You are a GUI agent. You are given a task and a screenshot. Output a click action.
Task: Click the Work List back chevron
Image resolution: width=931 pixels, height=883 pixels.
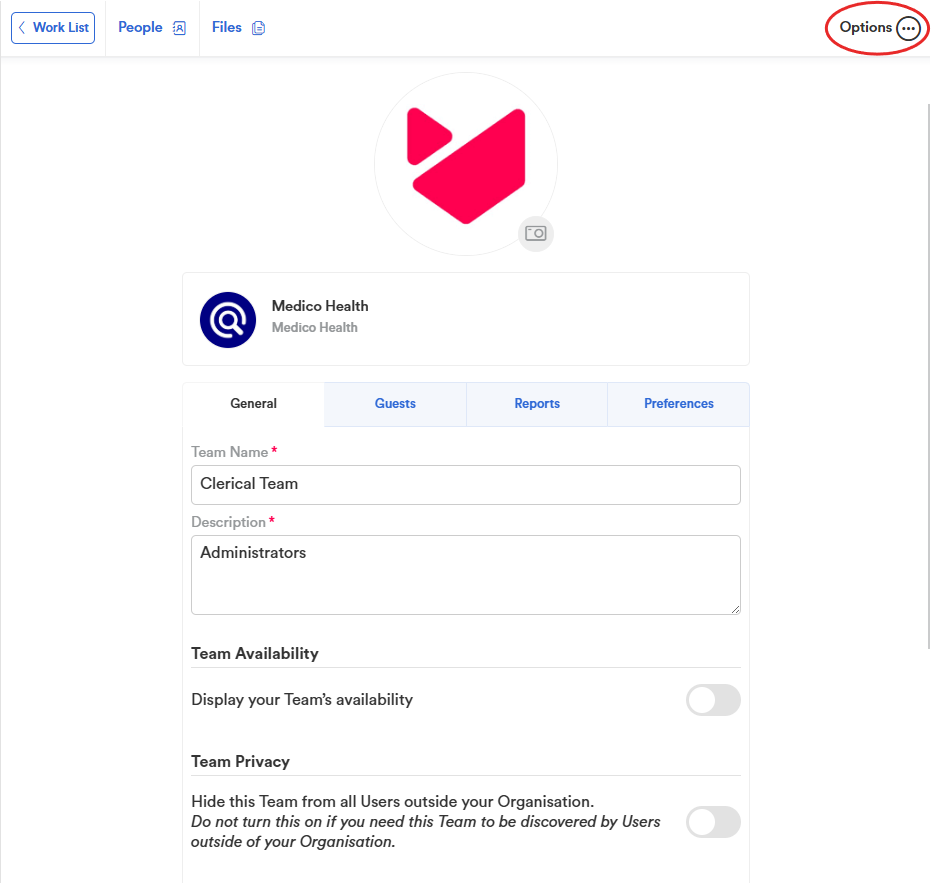[22, 27]
